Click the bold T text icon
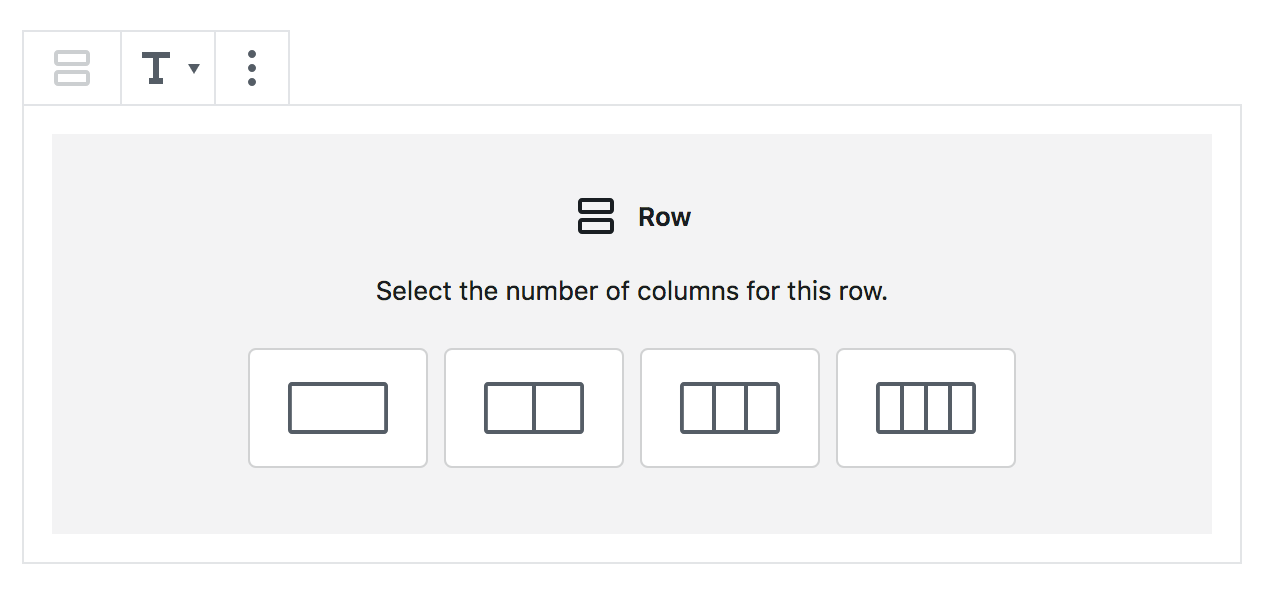 point(156,68)
